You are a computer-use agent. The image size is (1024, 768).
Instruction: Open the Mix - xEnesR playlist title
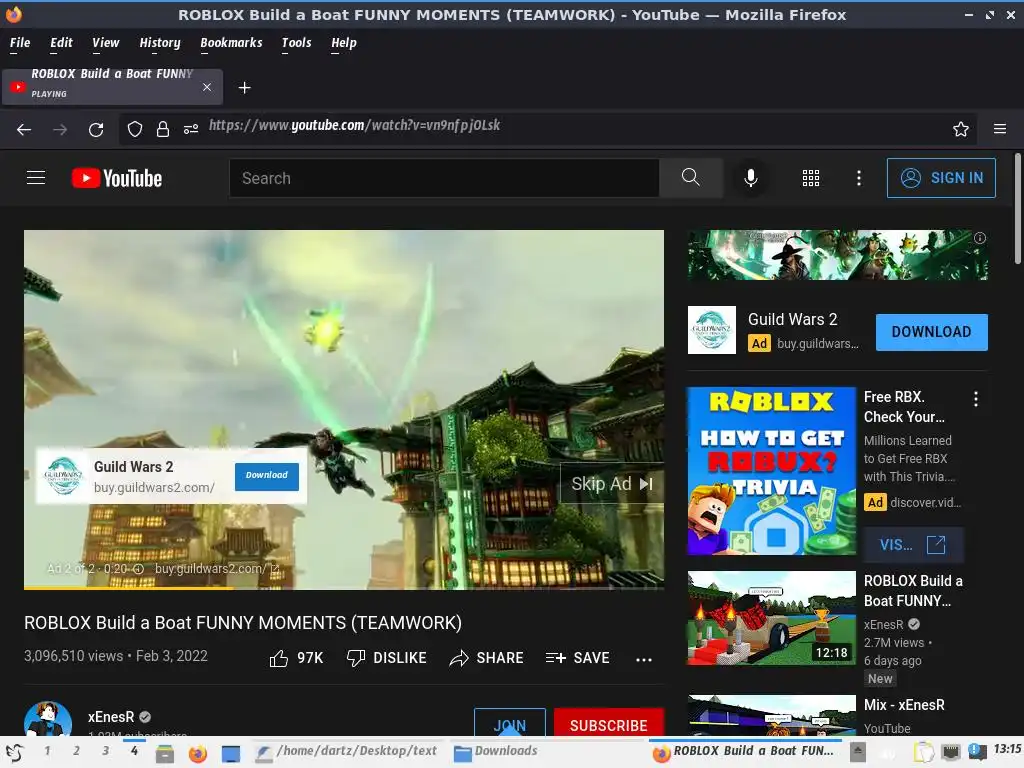point(904,705)
